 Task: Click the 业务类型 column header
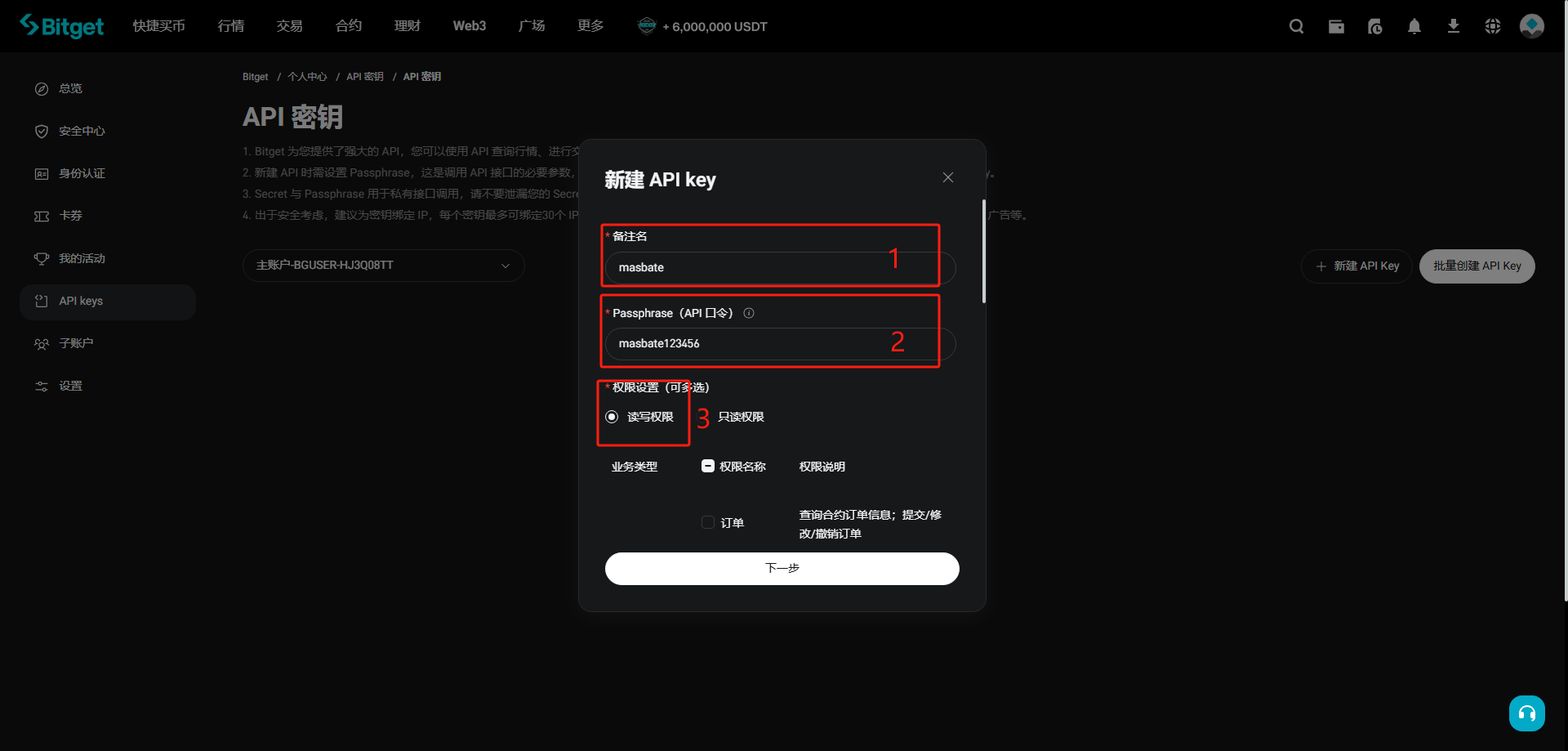pos(635,467)
